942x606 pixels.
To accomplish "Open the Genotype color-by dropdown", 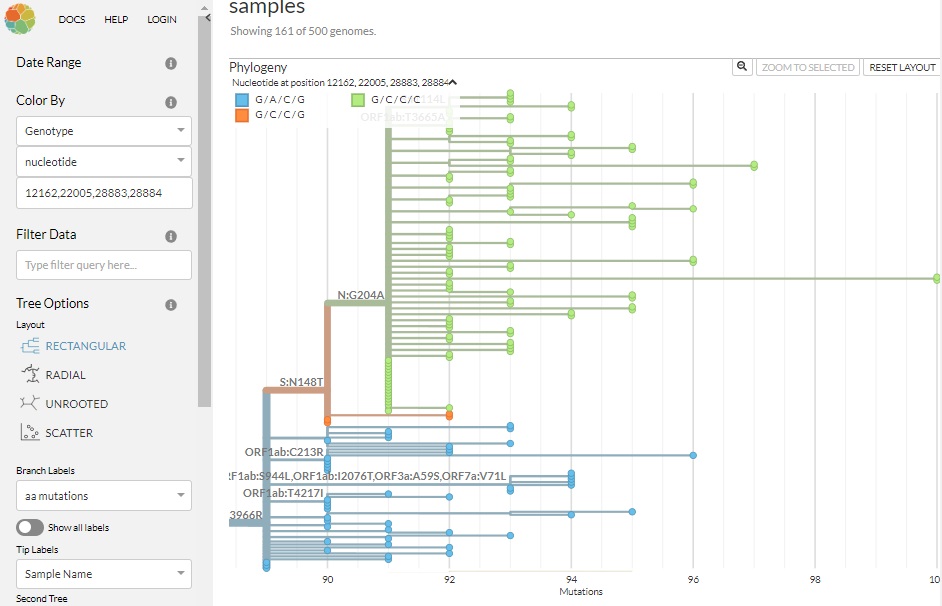I will tap(103, 130).
